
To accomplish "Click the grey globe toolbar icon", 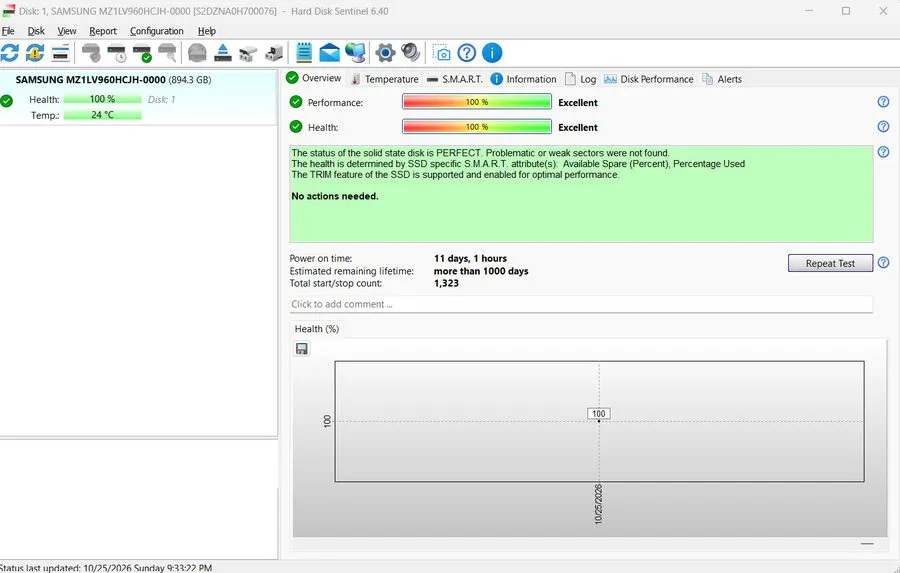I will tap(197, 53).
